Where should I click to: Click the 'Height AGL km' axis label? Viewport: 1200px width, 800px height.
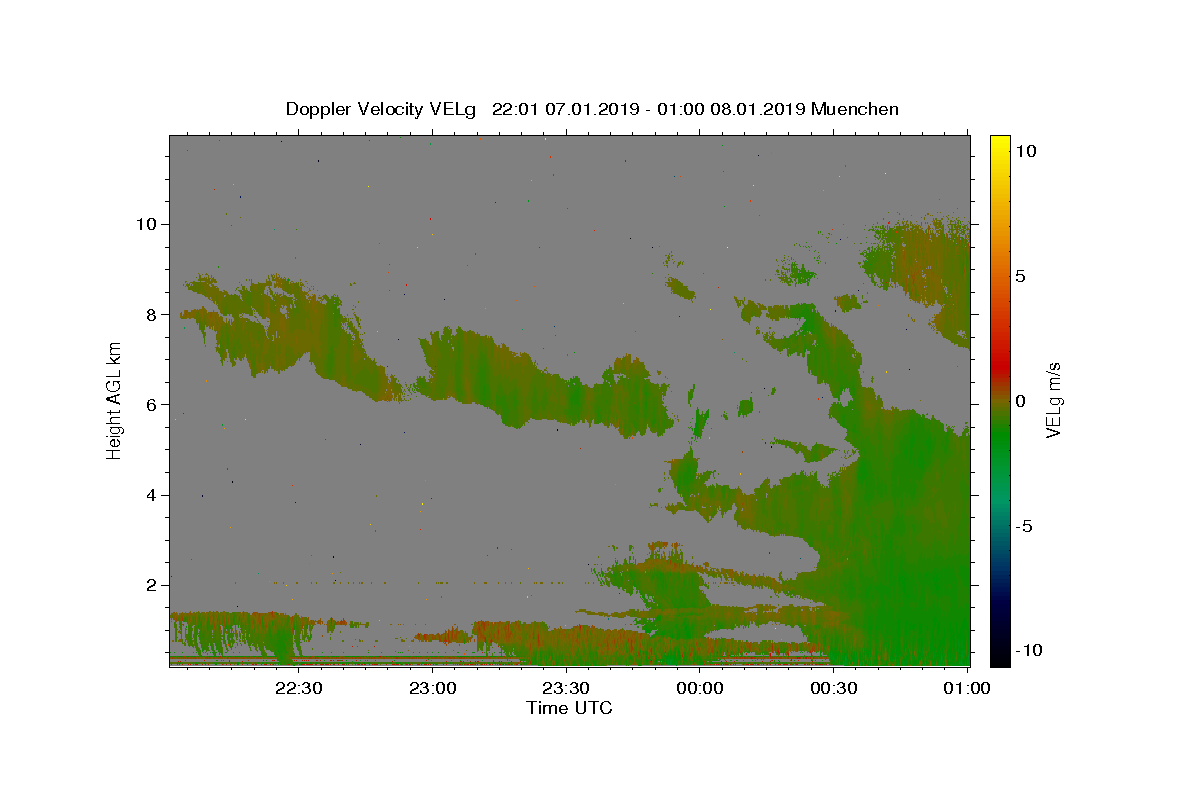tap(115, 399)
